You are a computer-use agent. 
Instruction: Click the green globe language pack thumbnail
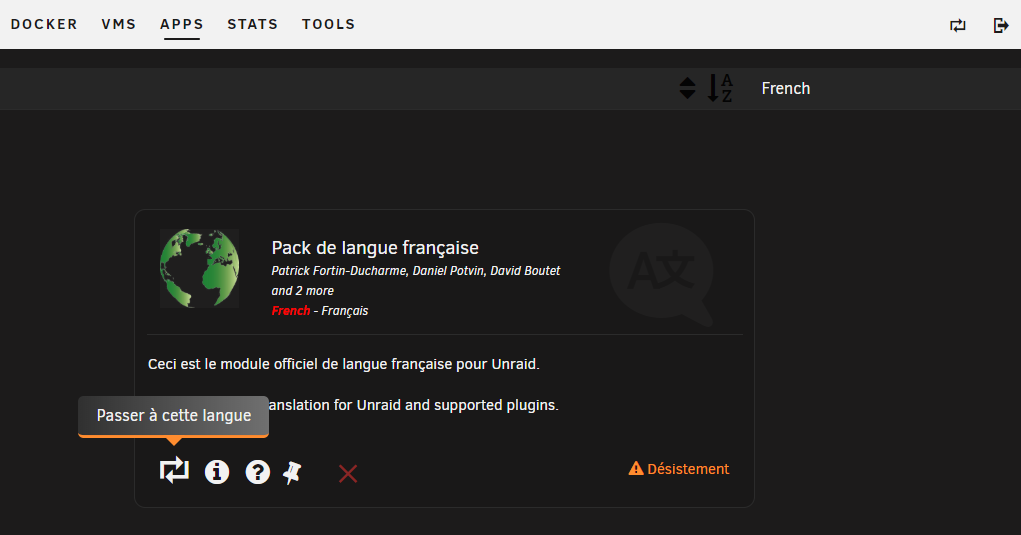coord(199,269)
